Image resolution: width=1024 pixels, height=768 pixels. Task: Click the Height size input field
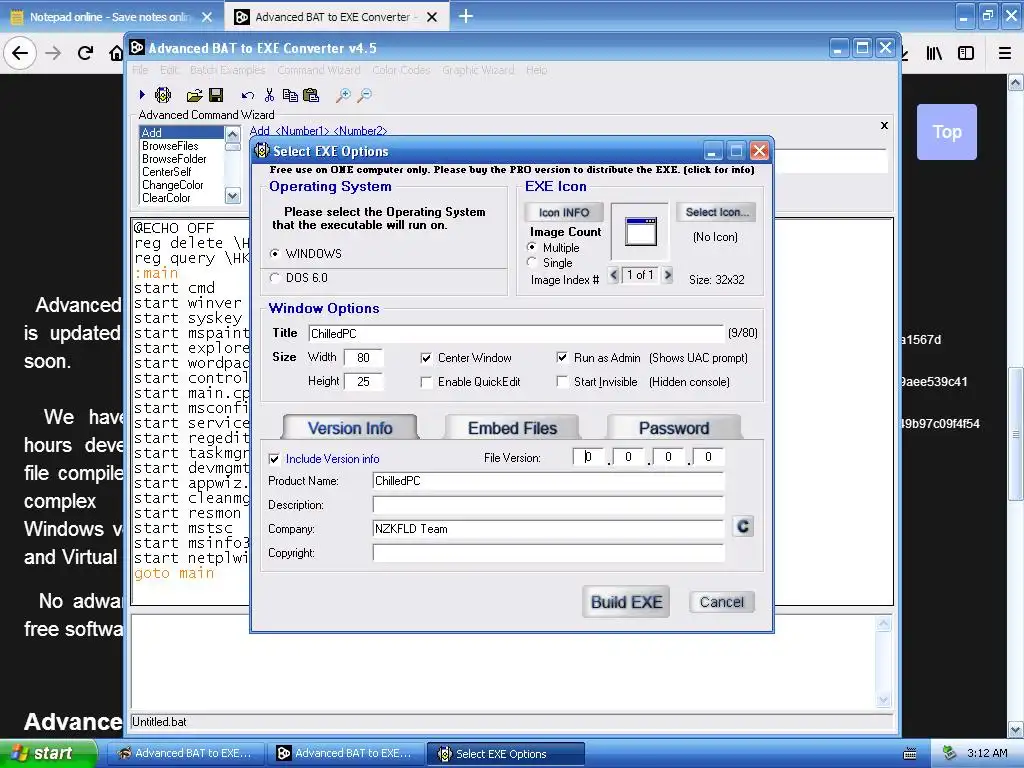(x=363, y=381)
